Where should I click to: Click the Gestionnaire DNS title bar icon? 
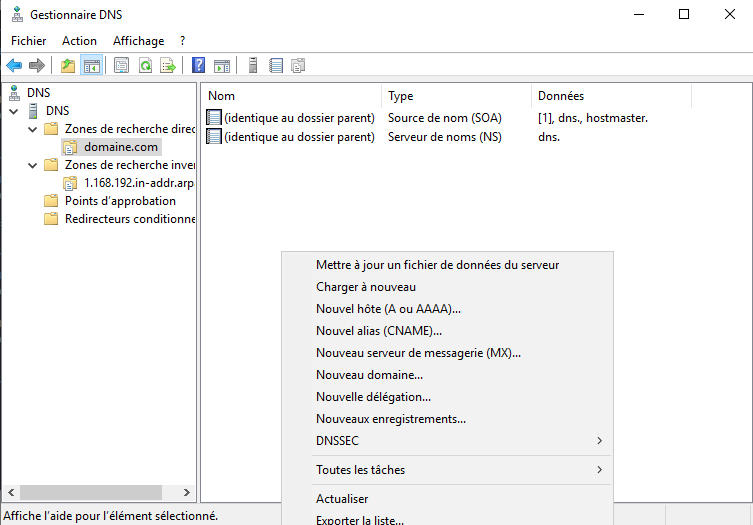coord(17,14)
